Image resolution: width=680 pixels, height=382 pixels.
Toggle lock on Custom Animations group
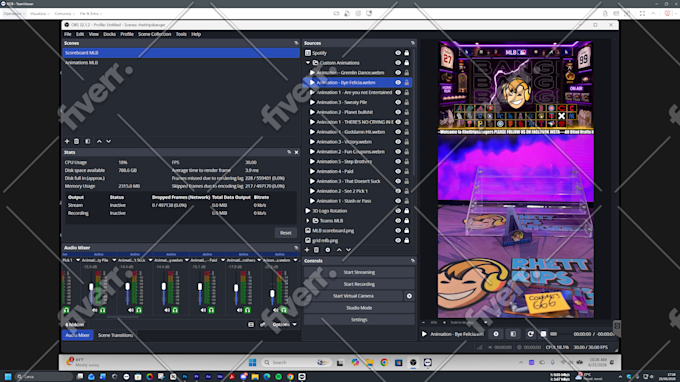pyautogui.click(x=407, y=63)
